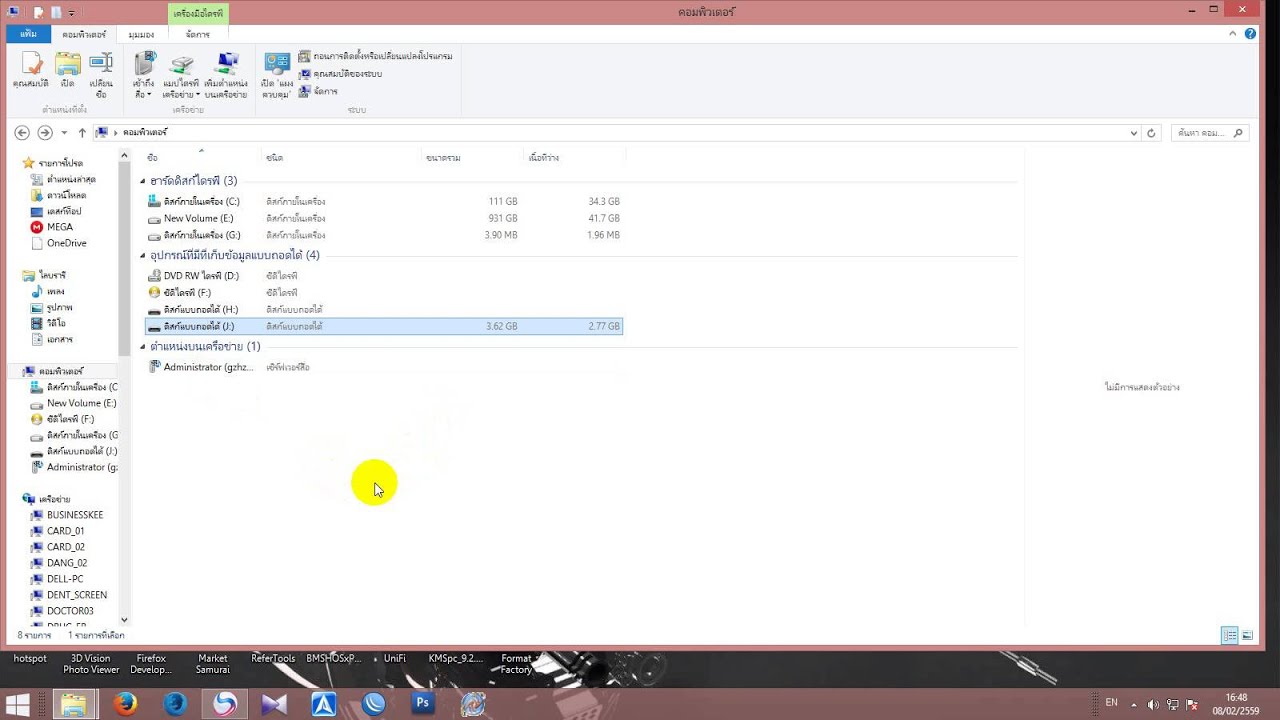Select Removable Disk (J:) row

click(x=384, y=326)
